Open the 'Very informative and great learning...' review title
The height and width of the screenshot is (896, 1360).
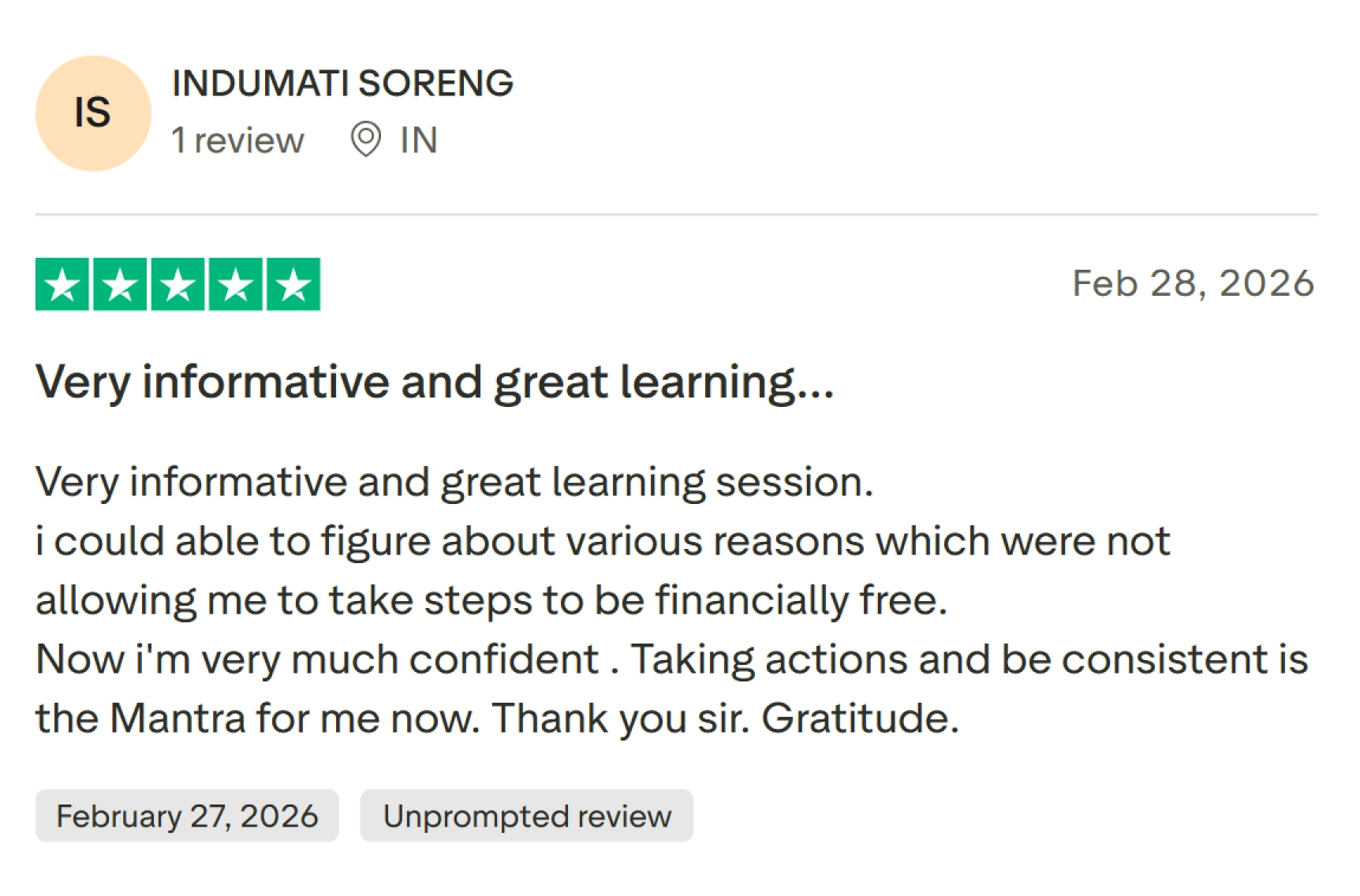435,383
